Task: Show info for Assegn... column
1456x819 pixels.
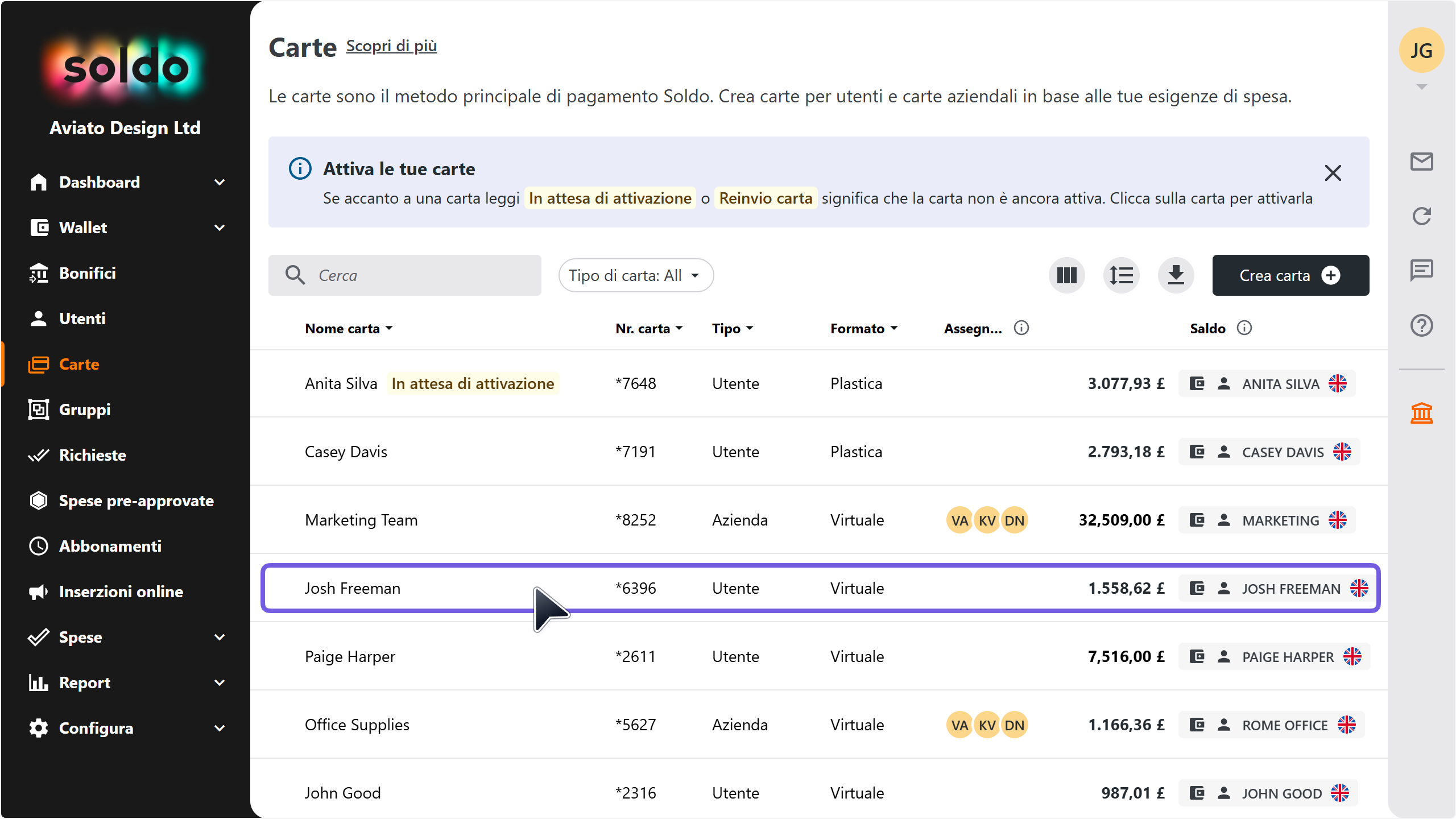Action: 1021,328
